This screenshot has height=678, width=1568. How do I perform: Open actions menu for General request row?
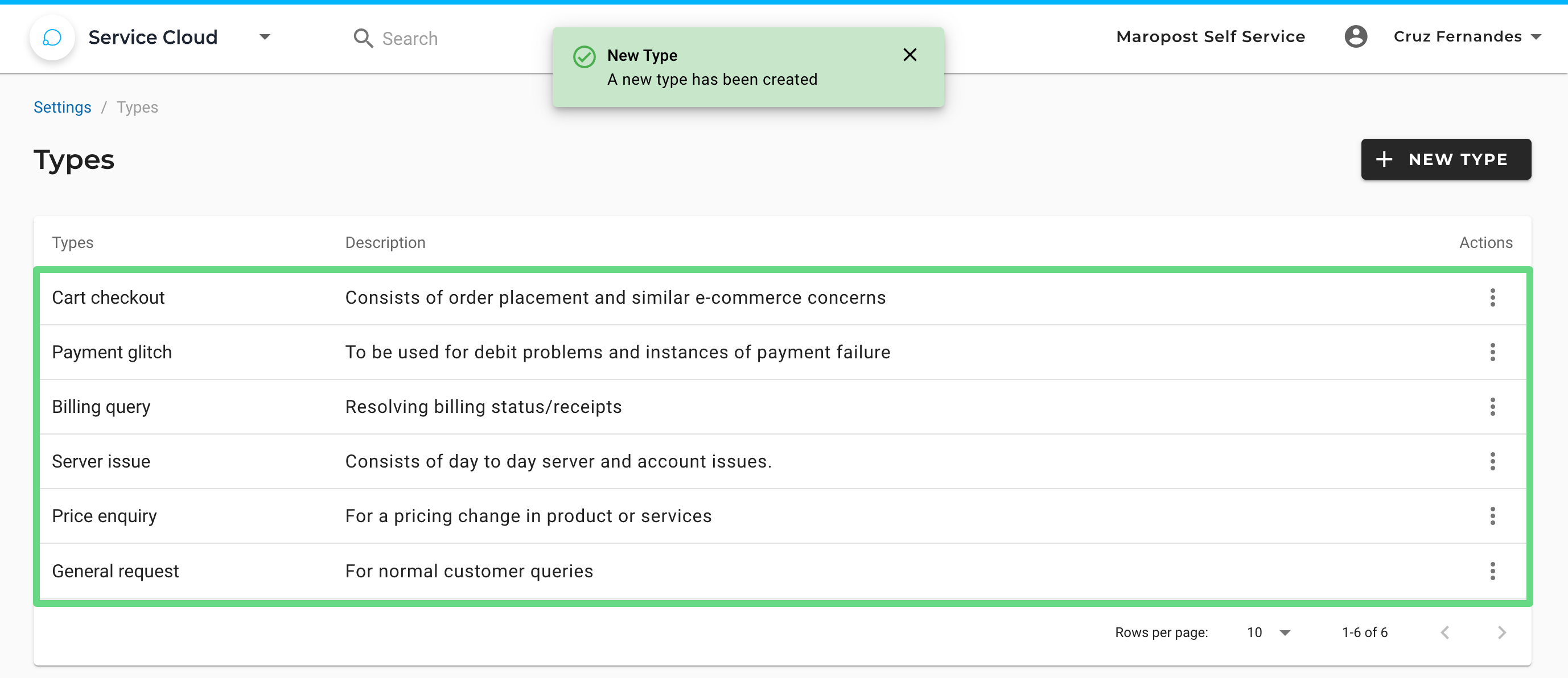point(1492,571)
